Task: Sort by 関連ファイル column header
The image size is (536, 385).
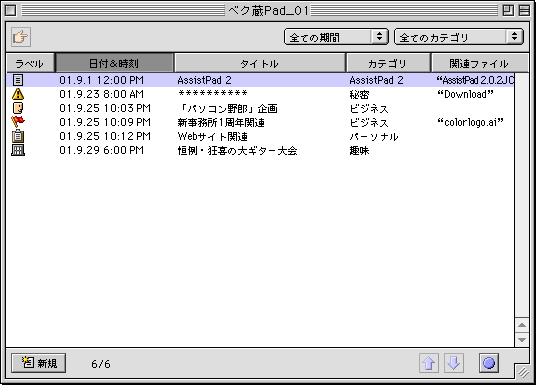Action: point(480,63)
